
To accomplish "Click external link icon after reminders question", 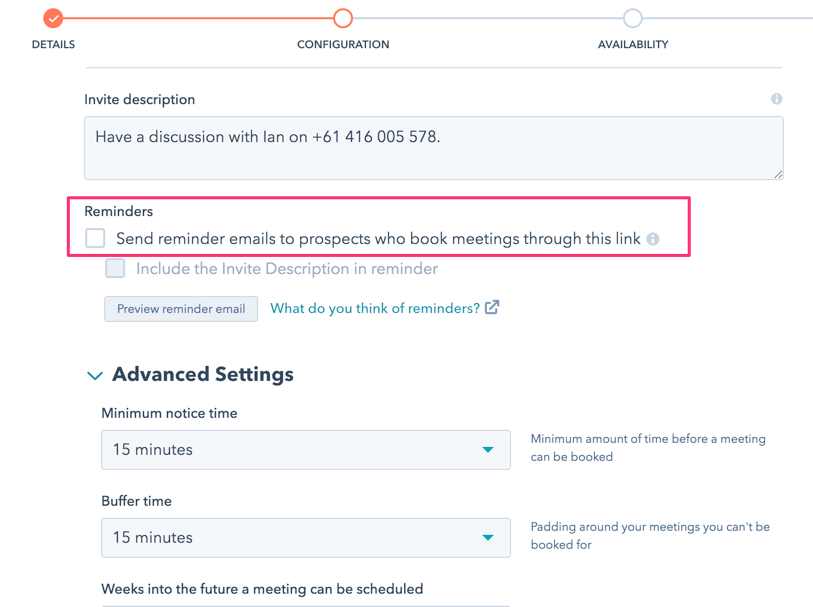I will point(492,308).
